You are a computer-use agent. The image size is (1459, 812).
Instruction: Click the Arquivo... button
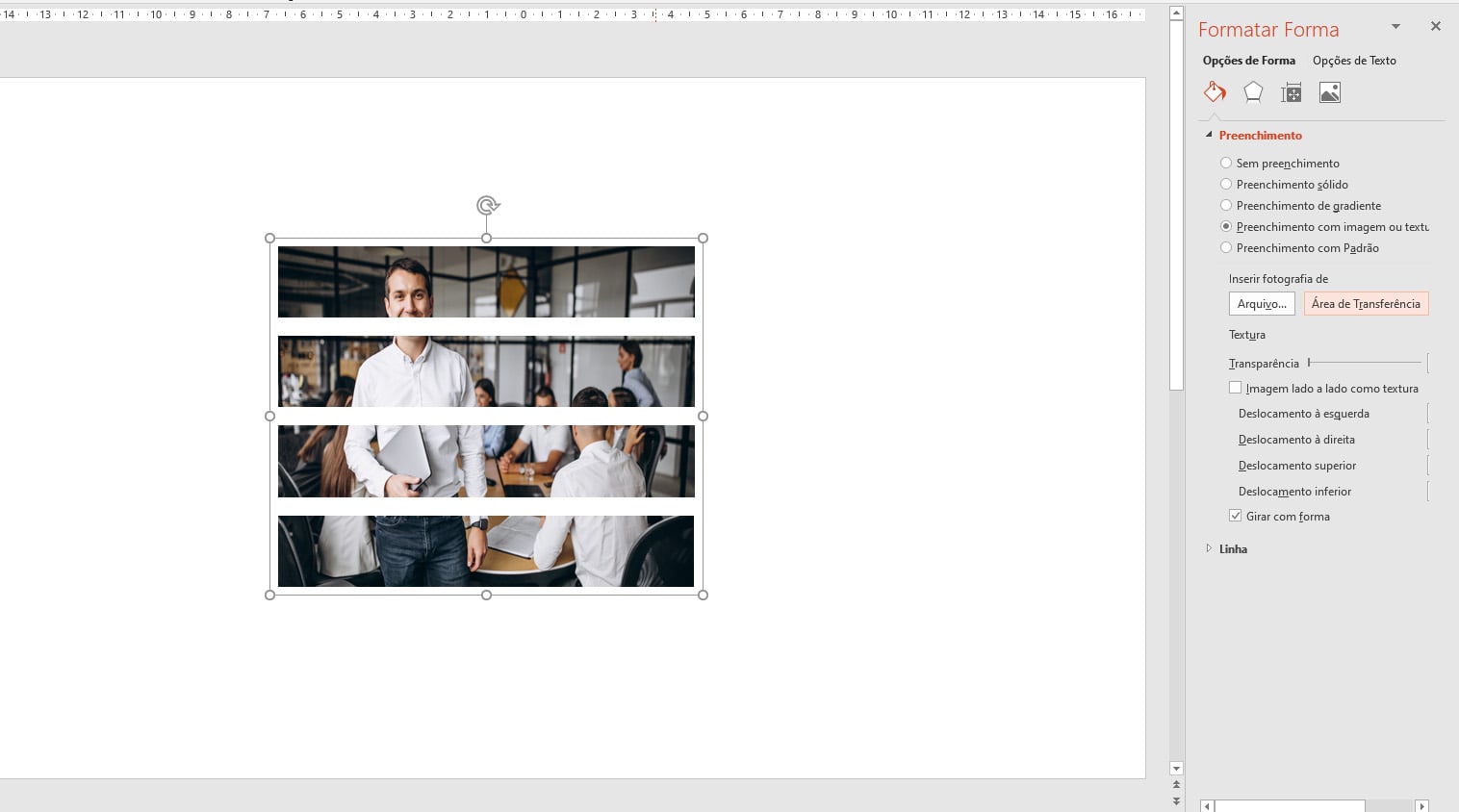tap(1262, 304)
